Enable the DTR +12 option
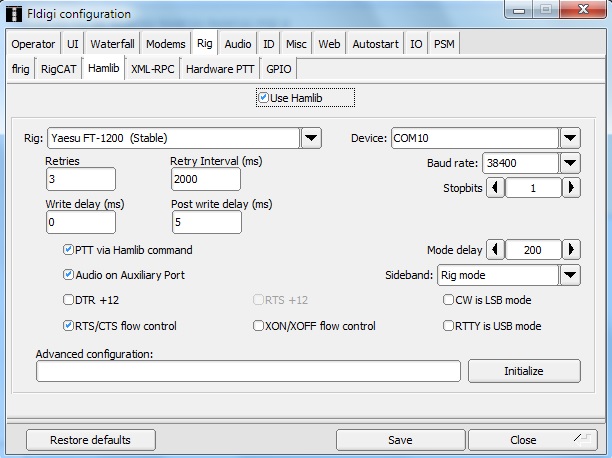The image size is (612, 458). tap(68, 300)
